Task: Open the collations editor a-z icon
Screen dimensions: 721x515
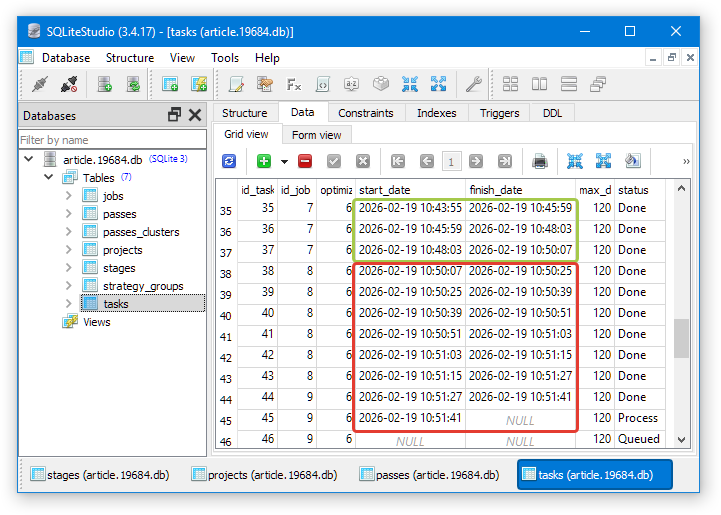Action: click(352, 85)
